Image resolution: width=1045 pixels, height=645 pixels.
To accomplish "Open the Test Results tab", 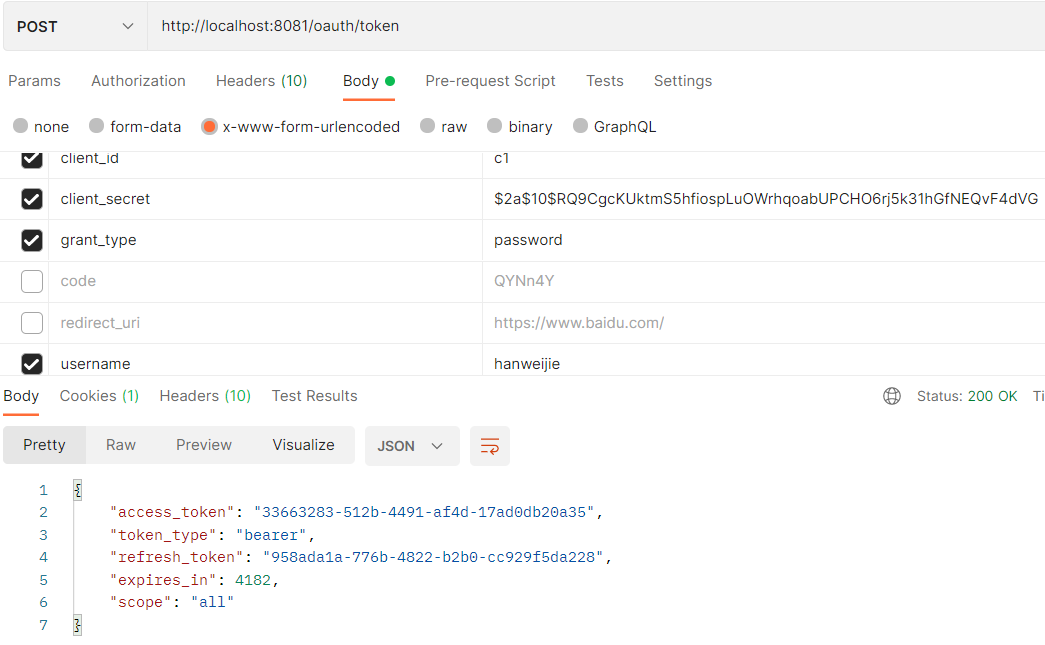I will (315, 396).
